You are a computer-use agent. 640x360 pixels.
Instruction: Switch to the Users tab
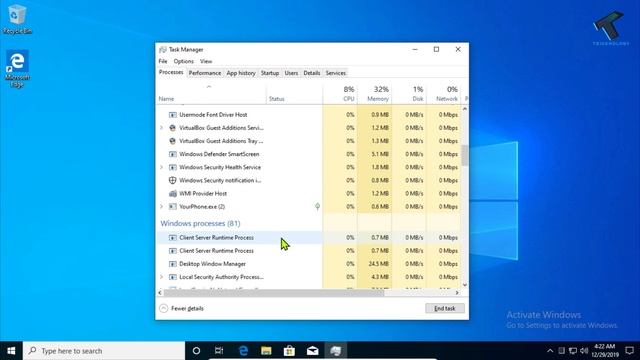[291, 73]
